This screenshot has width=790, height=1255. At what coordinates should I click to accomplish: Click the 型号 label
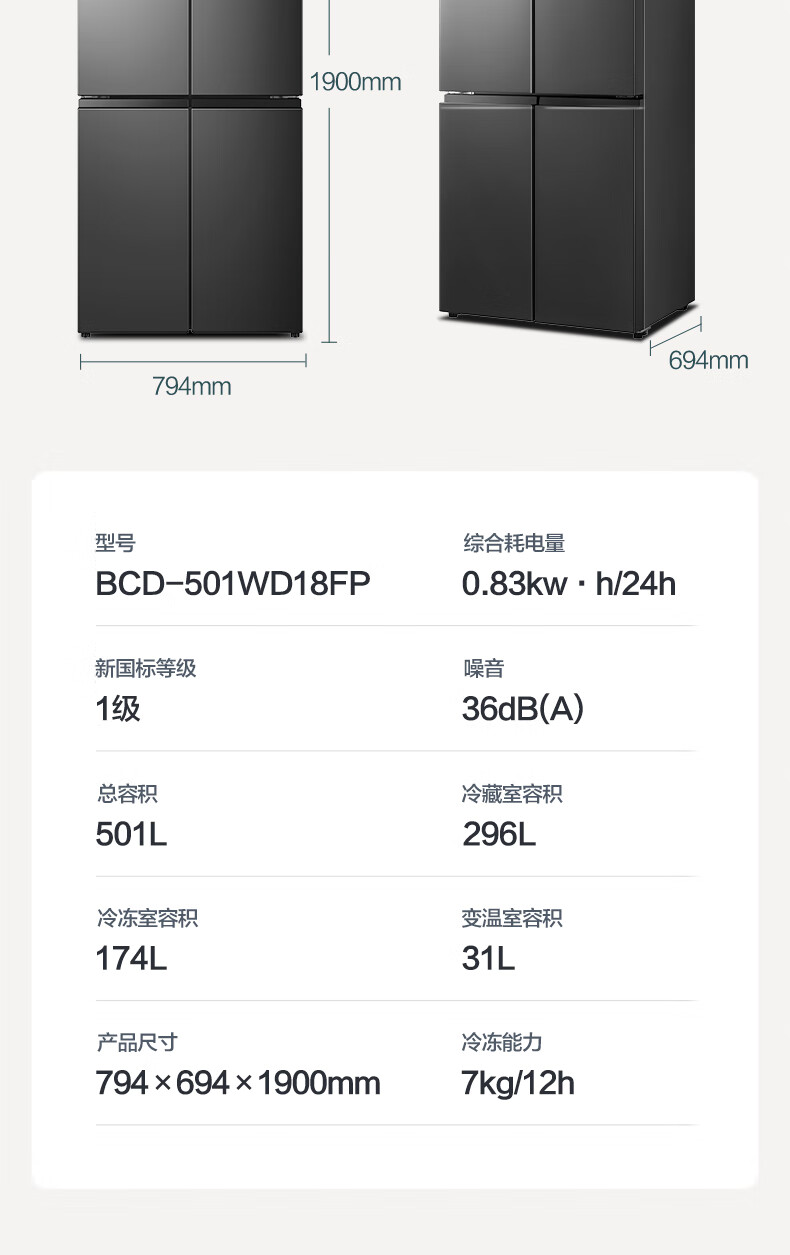115,543
